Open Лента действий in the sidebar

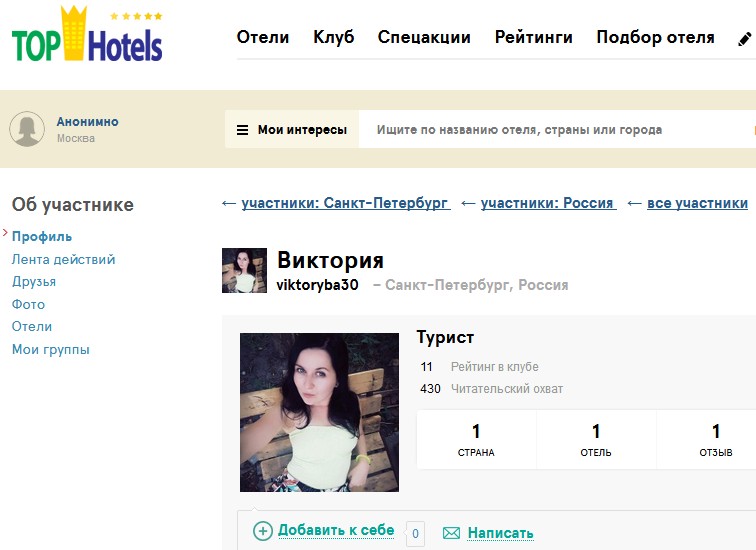coord(64,259)
